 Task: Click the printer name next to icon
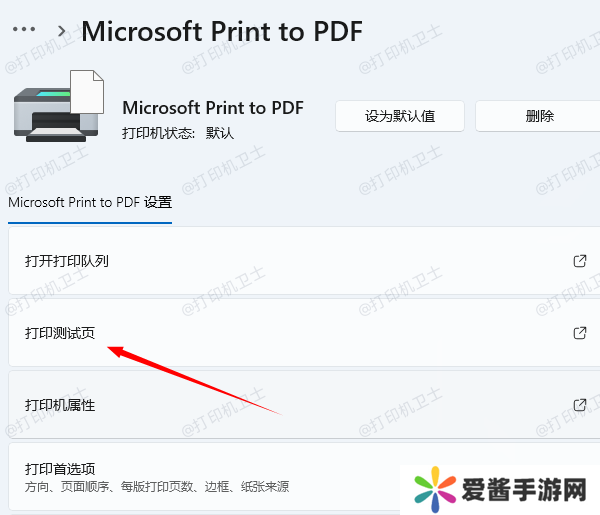[x=213, y=108]
